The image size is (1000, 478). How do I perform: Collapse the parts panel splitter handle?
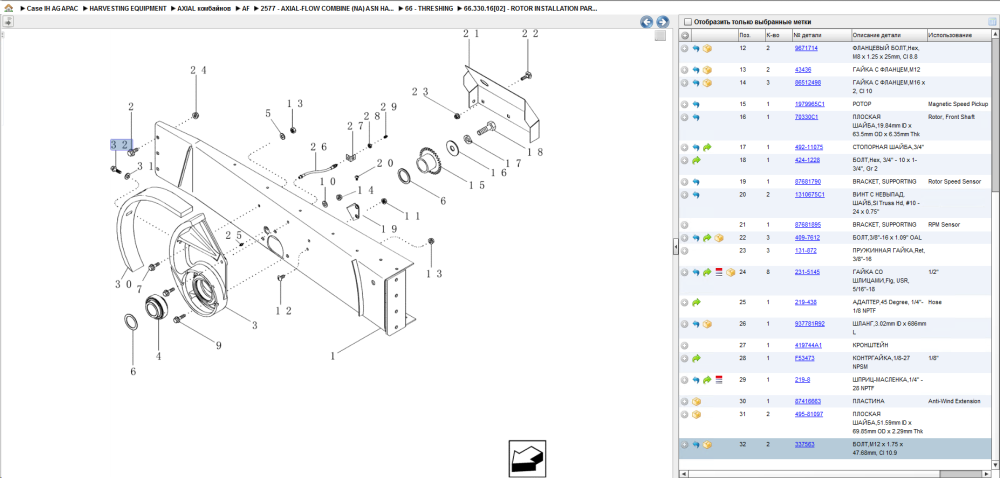675,247
